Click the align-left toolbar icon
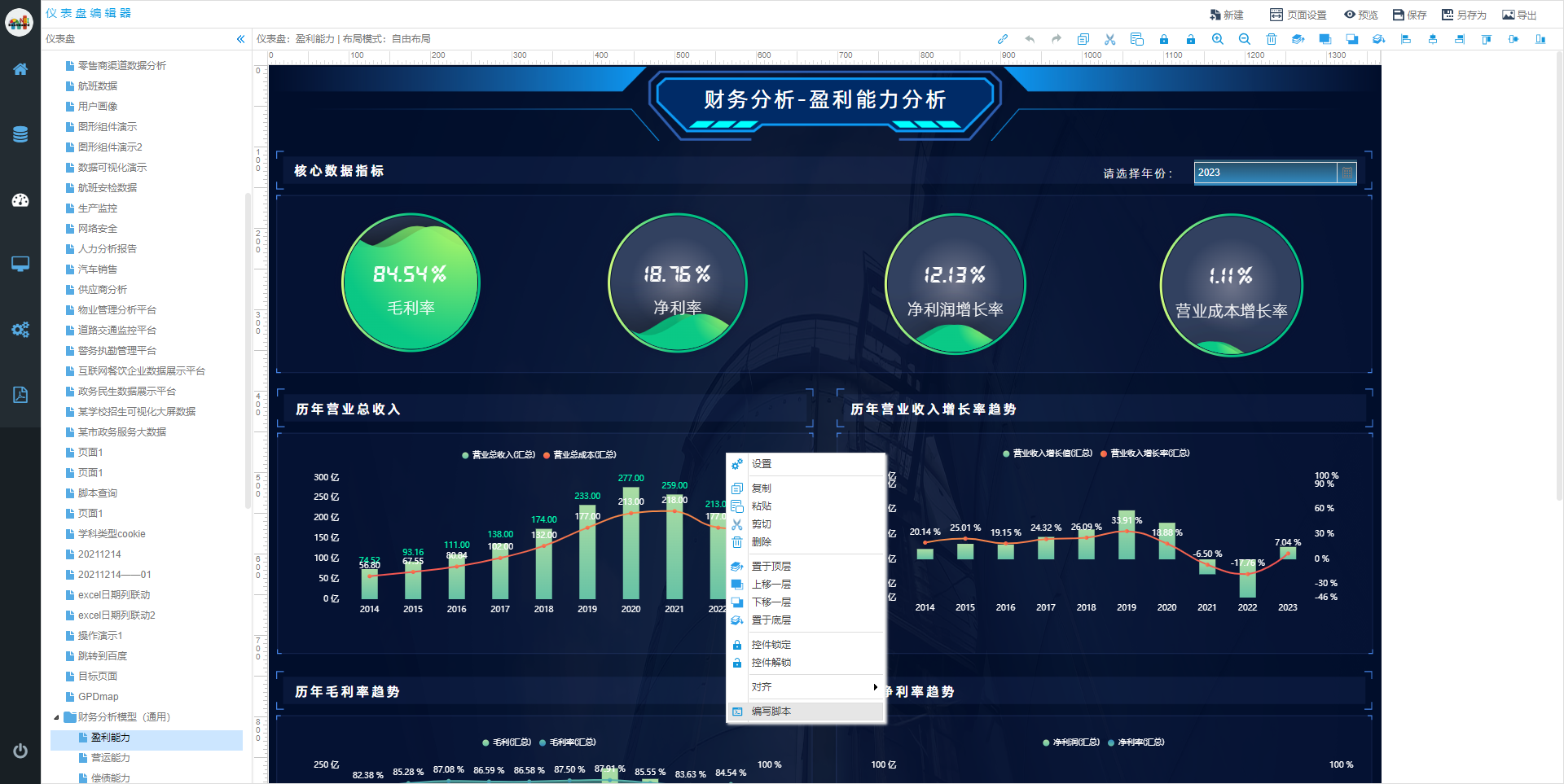The image size is (1564, 784). [1406, 39]
